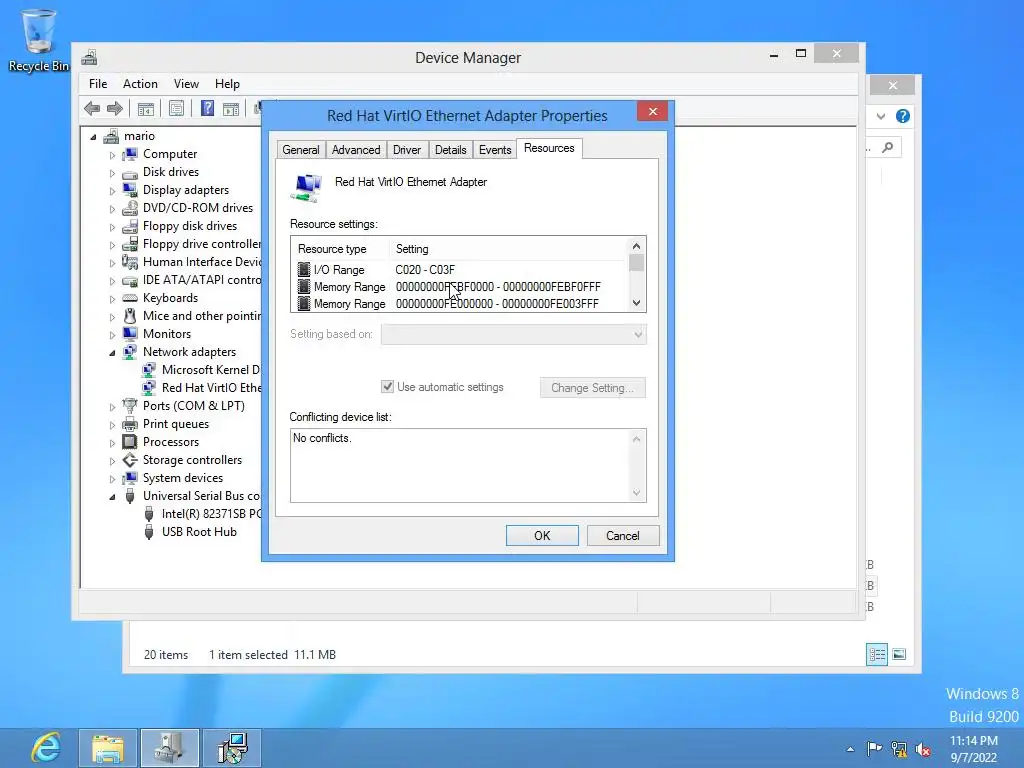
Task: Collapse the mario root tree node
Action: (x=93, y=137)
